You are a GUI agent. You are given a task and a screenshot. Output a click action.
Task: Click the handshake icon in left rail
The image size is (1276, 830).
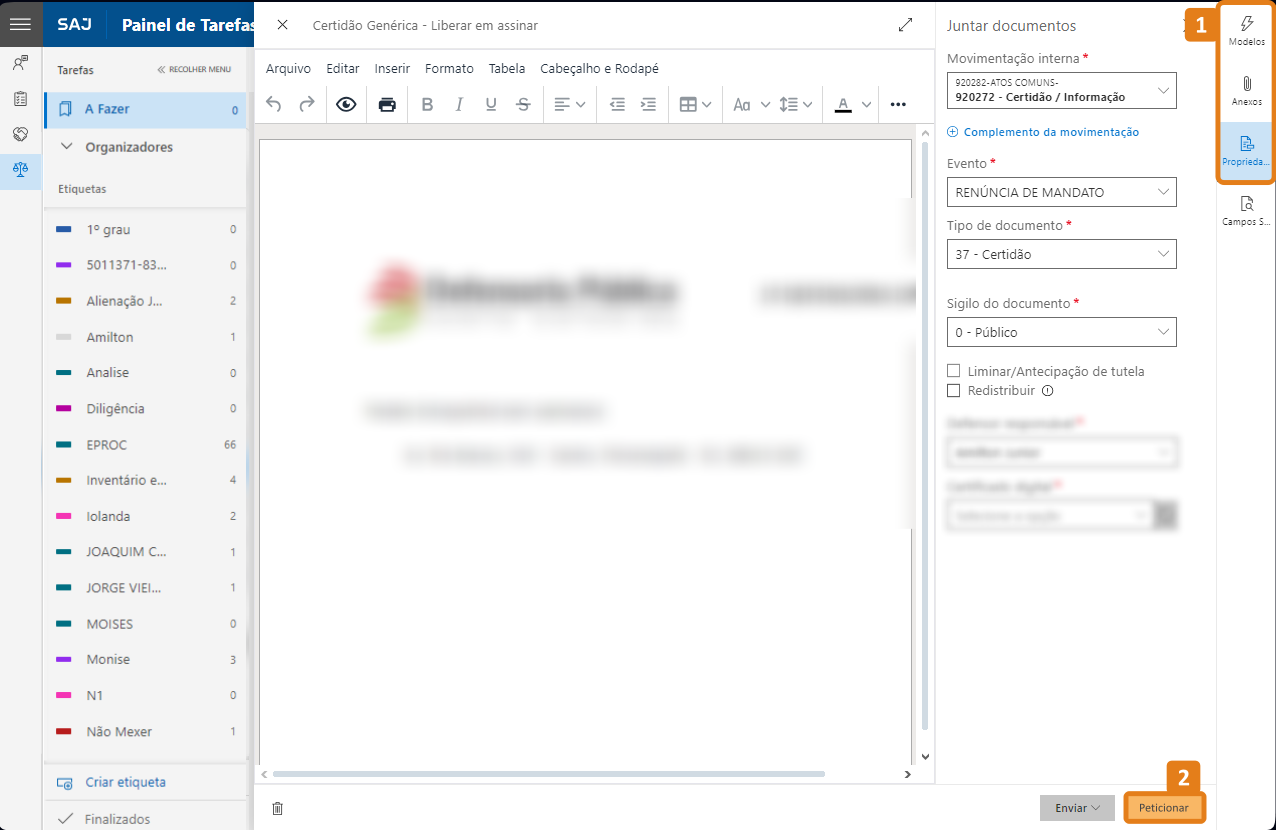[20, 134]
